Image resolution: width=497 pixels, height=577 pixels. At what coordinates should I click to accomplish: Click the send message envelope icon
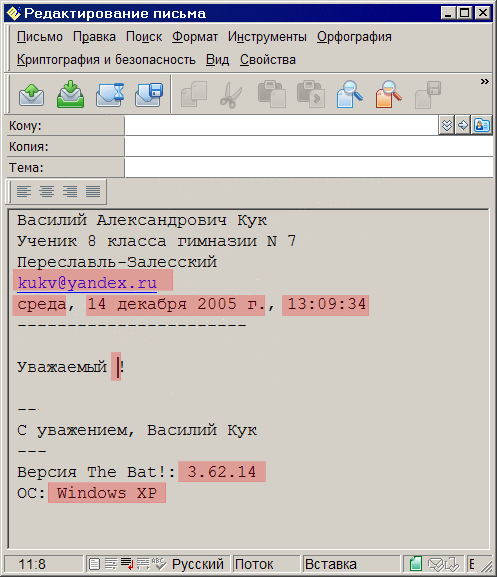pyautogui.click(x=32, y=95)
